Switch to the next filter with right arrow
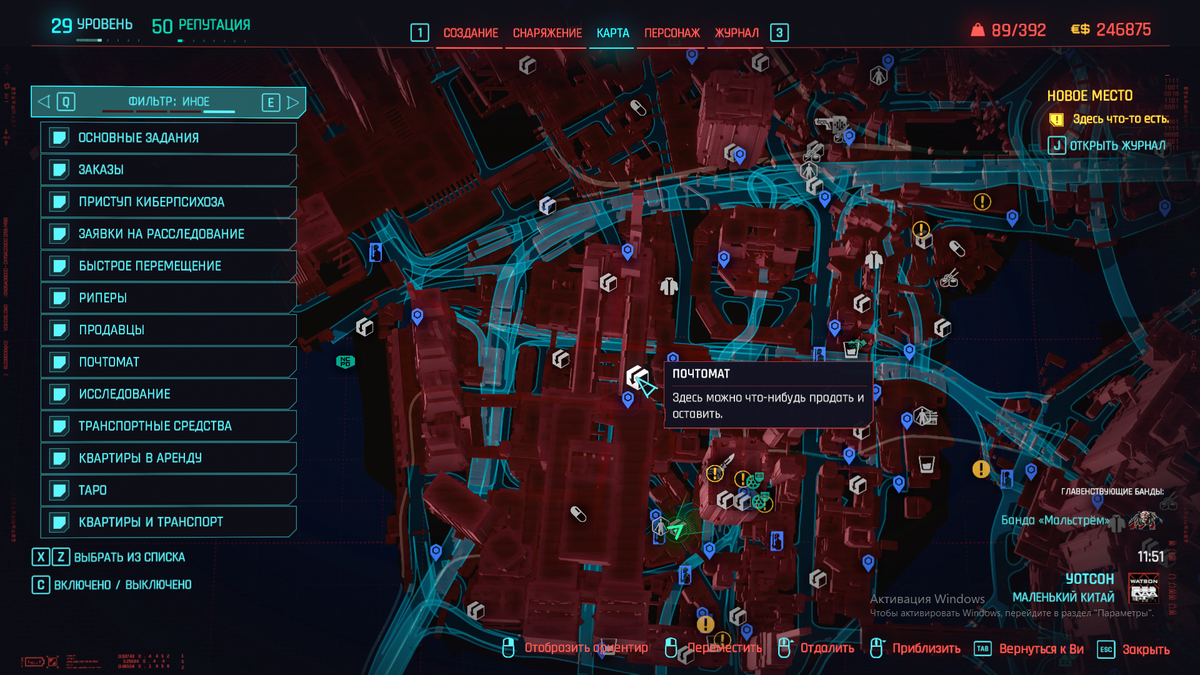The height and width of the screenshot is (675, 1200). [293, 102]
